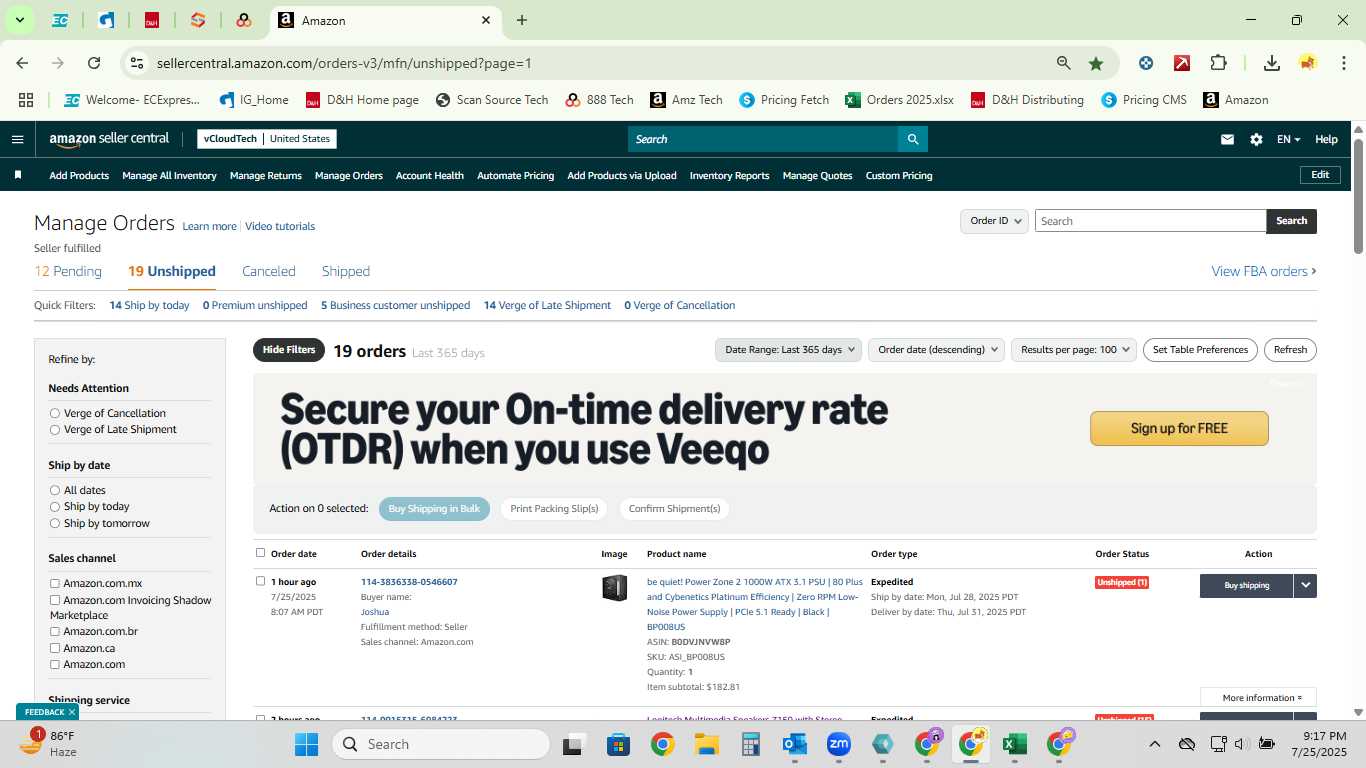This screenshot has width=1366, height=768.
Task: Open Automate Pricing menu item
Action: [515, 175]
